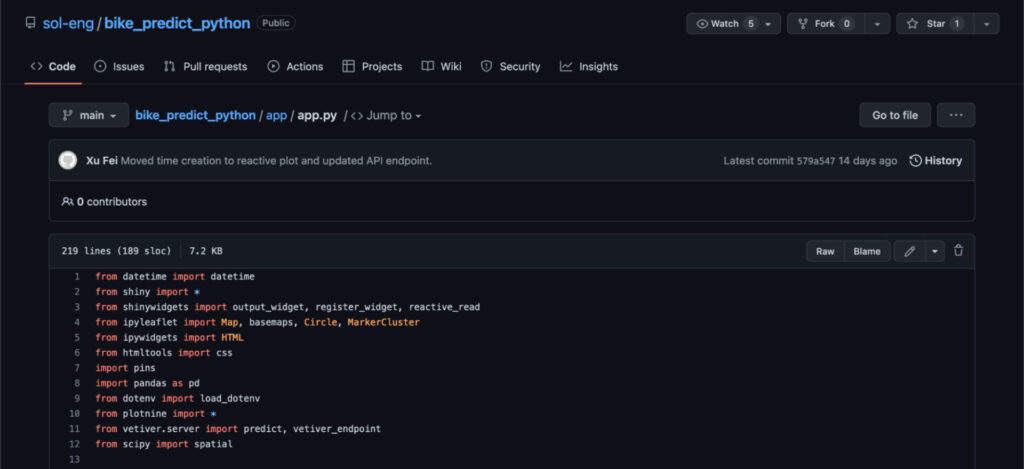Click the 'from htmltools import css' line

point(164,353)
